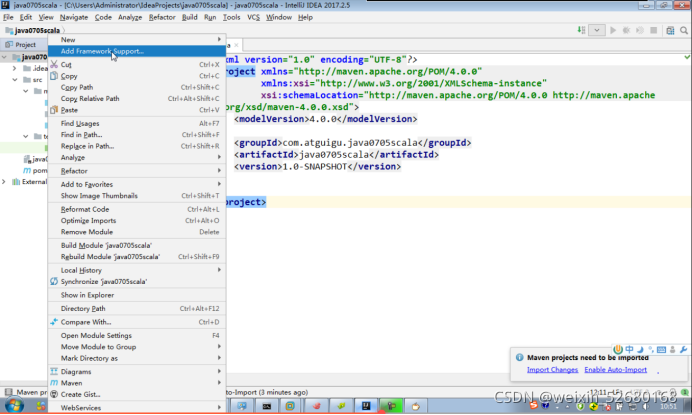Click the java0705scala breadcrumb in navigation bar
This screenshot has width=692, height=415.
click(x=33, y=30)
